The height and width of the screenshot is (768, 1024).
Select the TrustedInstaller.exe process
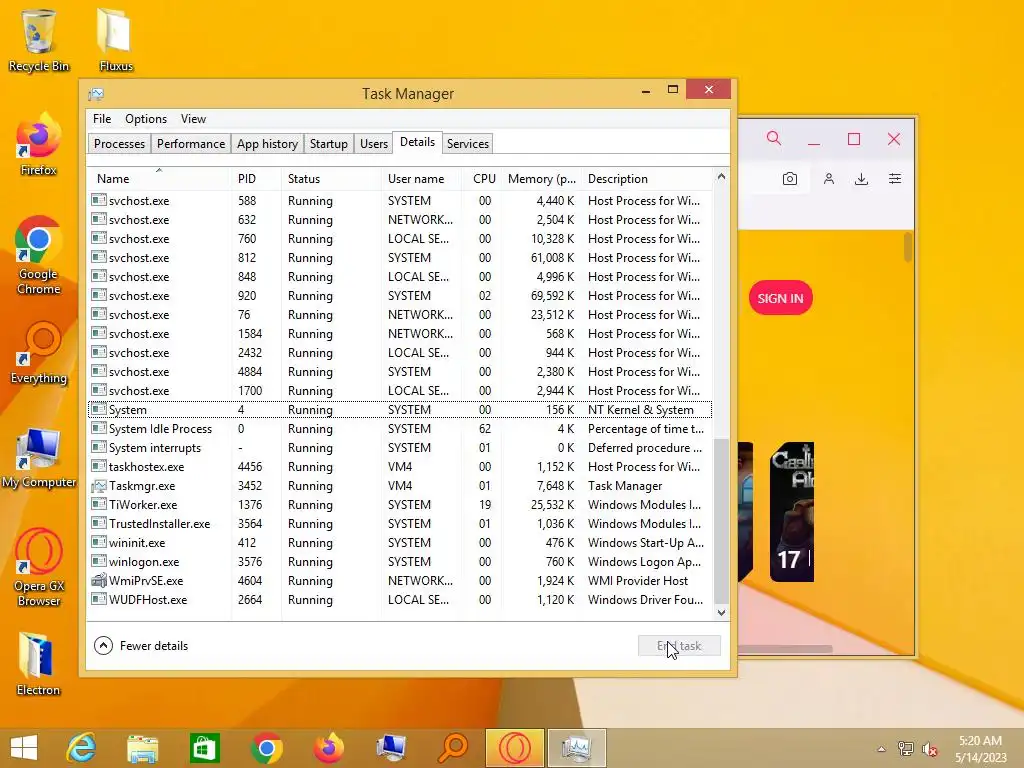(x=400, y=524)
